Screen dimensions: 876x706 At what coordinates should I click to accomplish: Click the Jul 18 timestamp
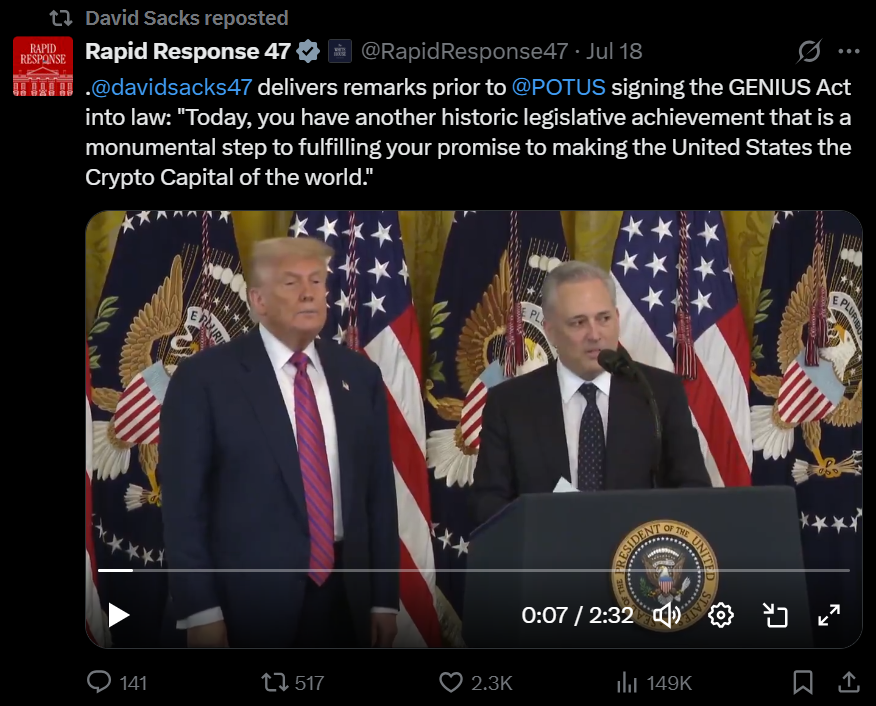tap(614, 51)
